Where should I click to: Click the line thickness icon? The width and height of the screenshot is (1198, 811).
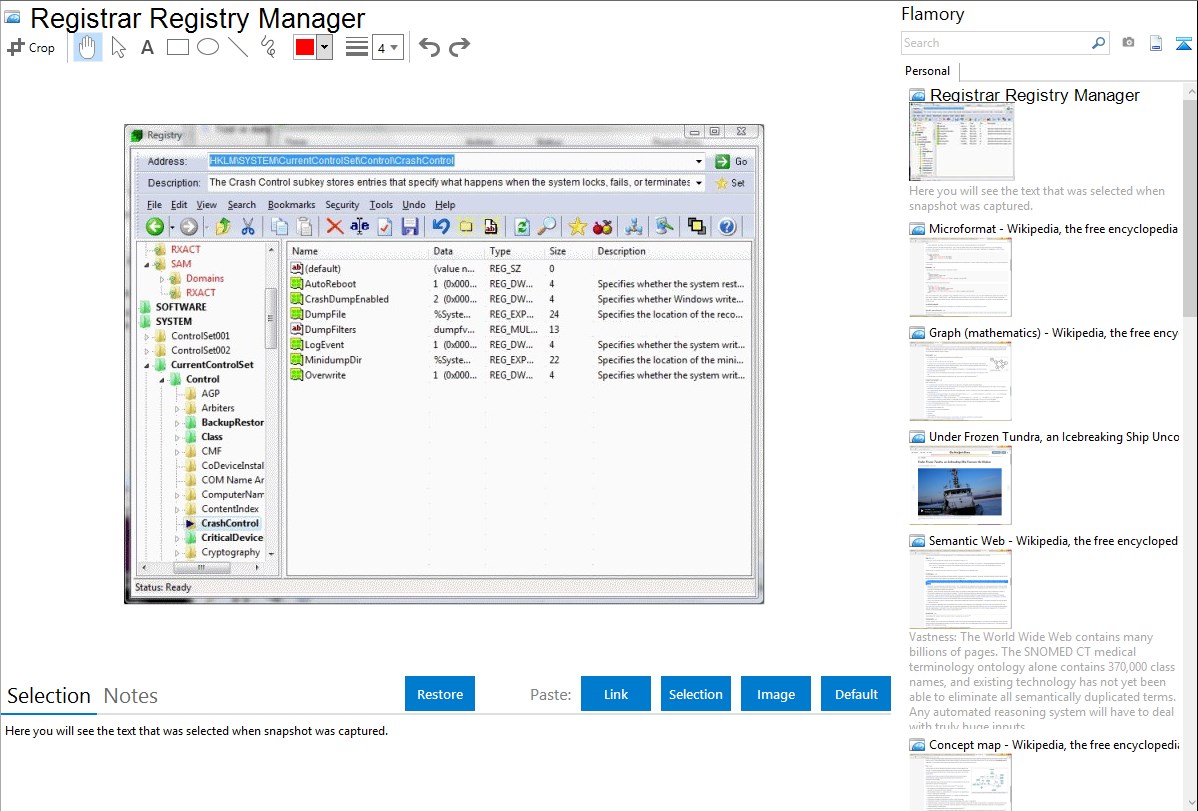point(357,47)
